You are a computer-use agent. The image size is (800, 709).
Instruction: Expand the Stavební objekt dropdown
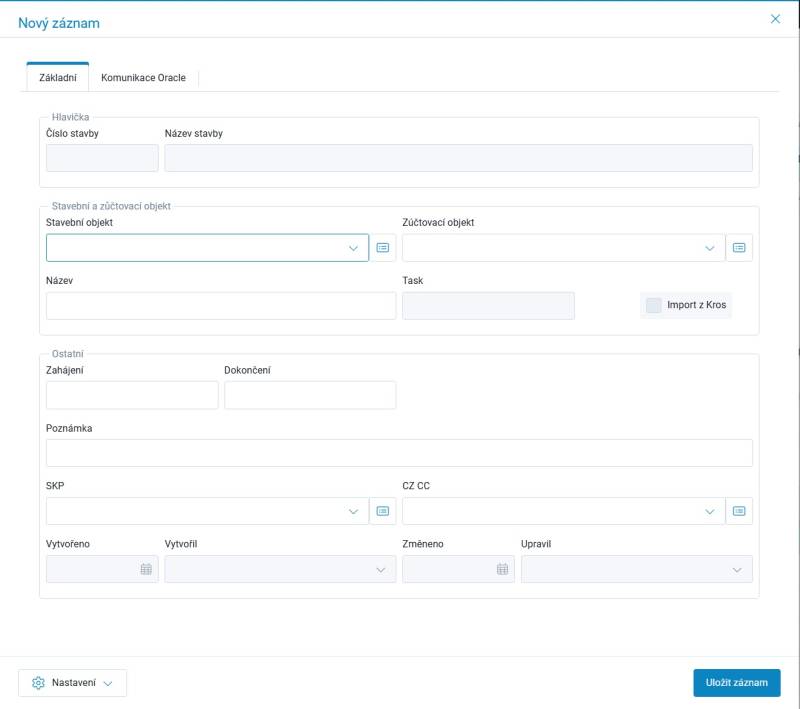353,248
